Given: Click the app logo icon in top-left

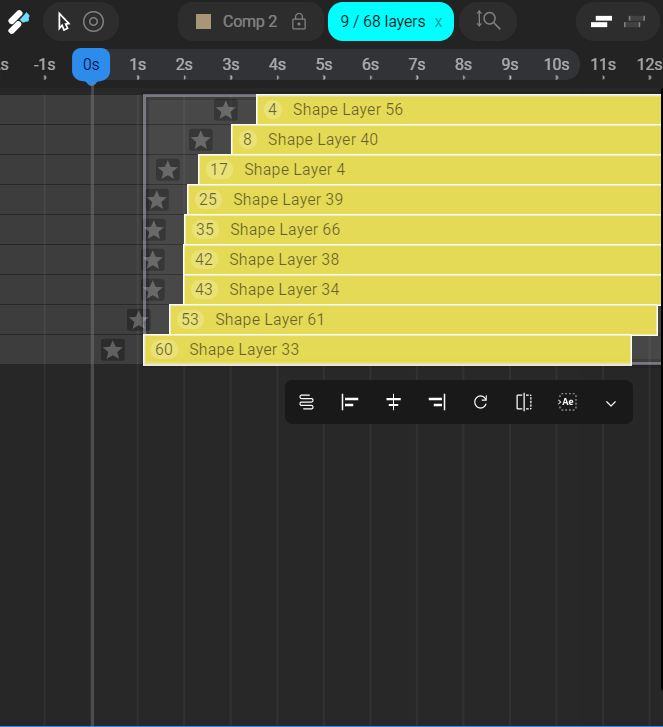Looking at the screenshot, I should 18,21.
